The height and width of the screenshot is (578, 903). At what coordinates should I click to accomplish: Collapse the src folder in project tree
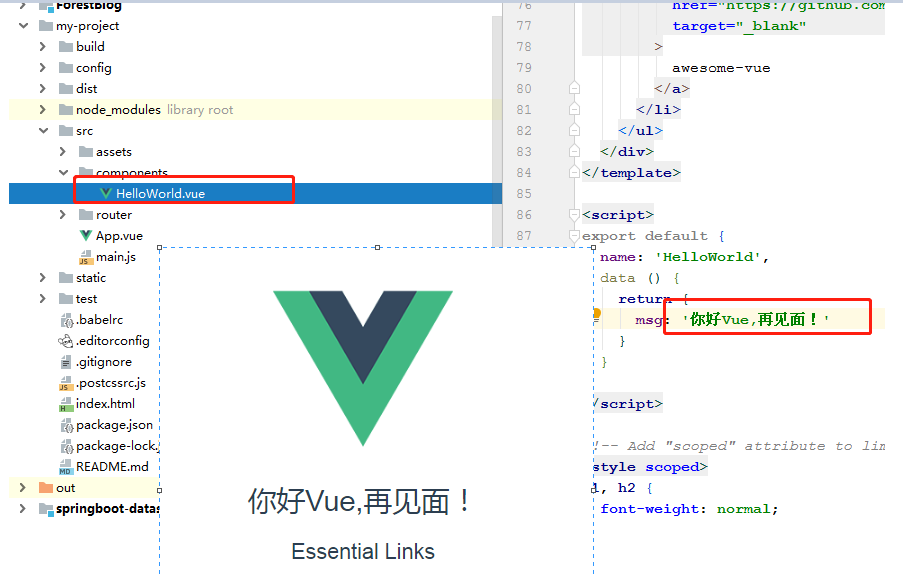[x=43, y=130]
